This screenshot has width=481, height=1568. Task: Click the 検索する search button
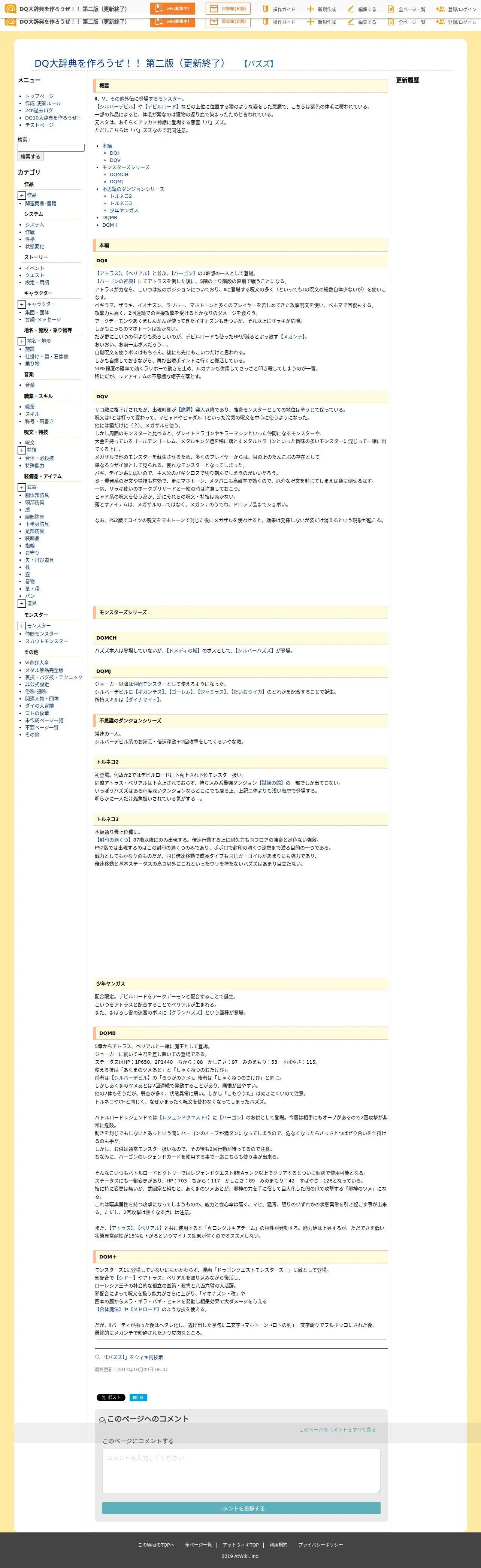[x=30, y=157]
